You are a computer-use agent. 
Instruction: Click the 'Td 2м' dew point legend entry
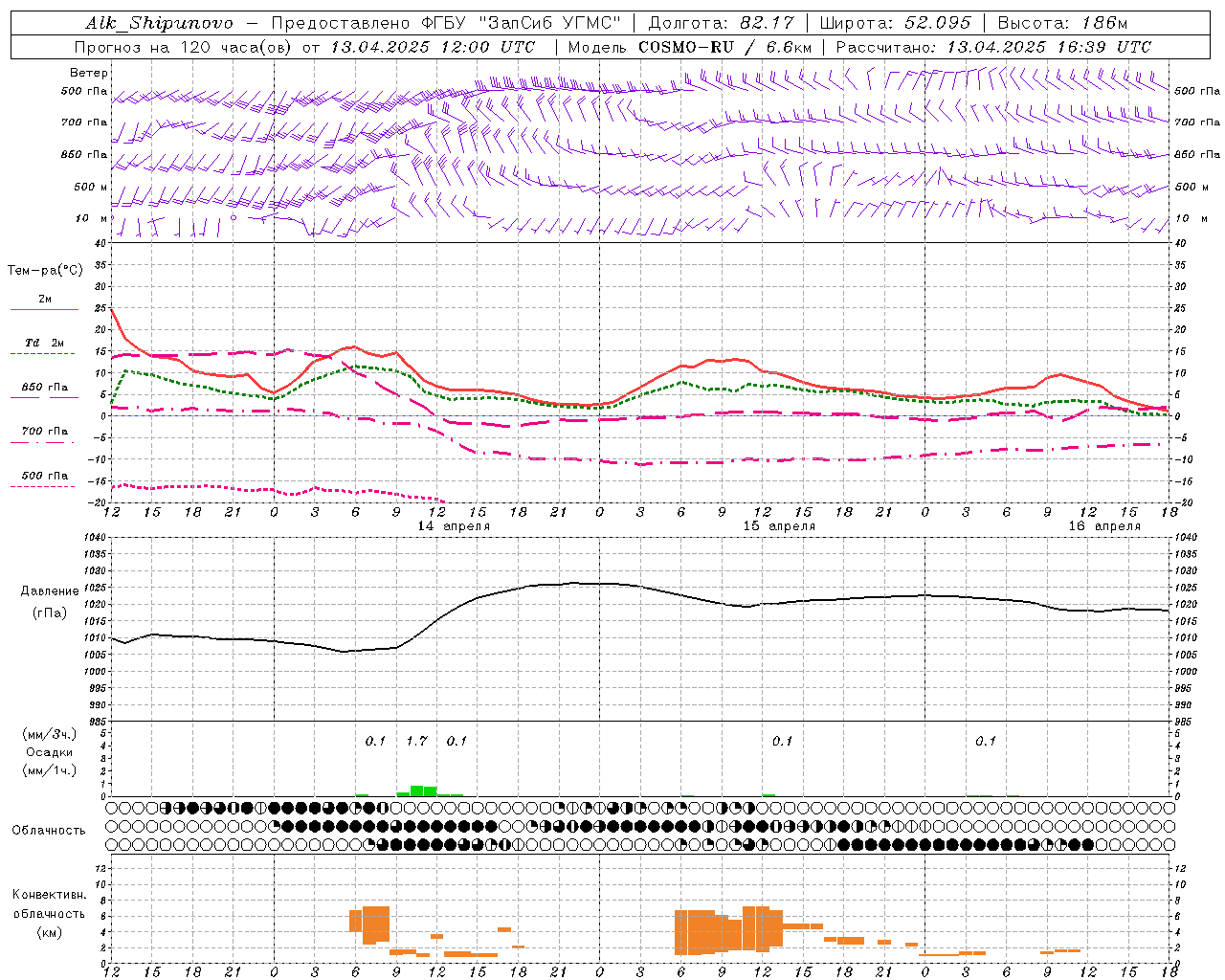(44, 343)
